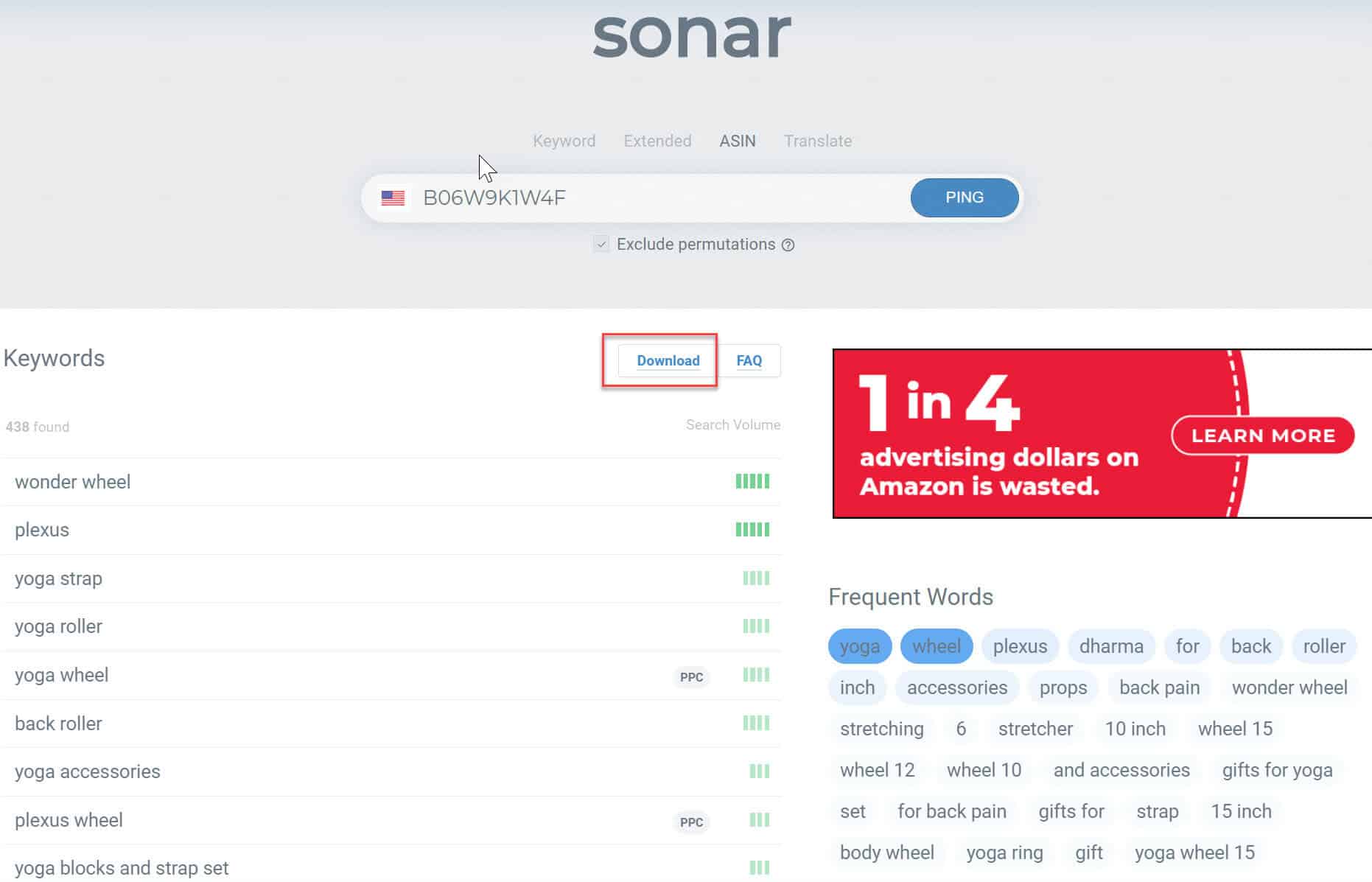The height and width of the screenshot is (882, 1372).
Task: Click the sonar logo
Action: tap(691, 35)
